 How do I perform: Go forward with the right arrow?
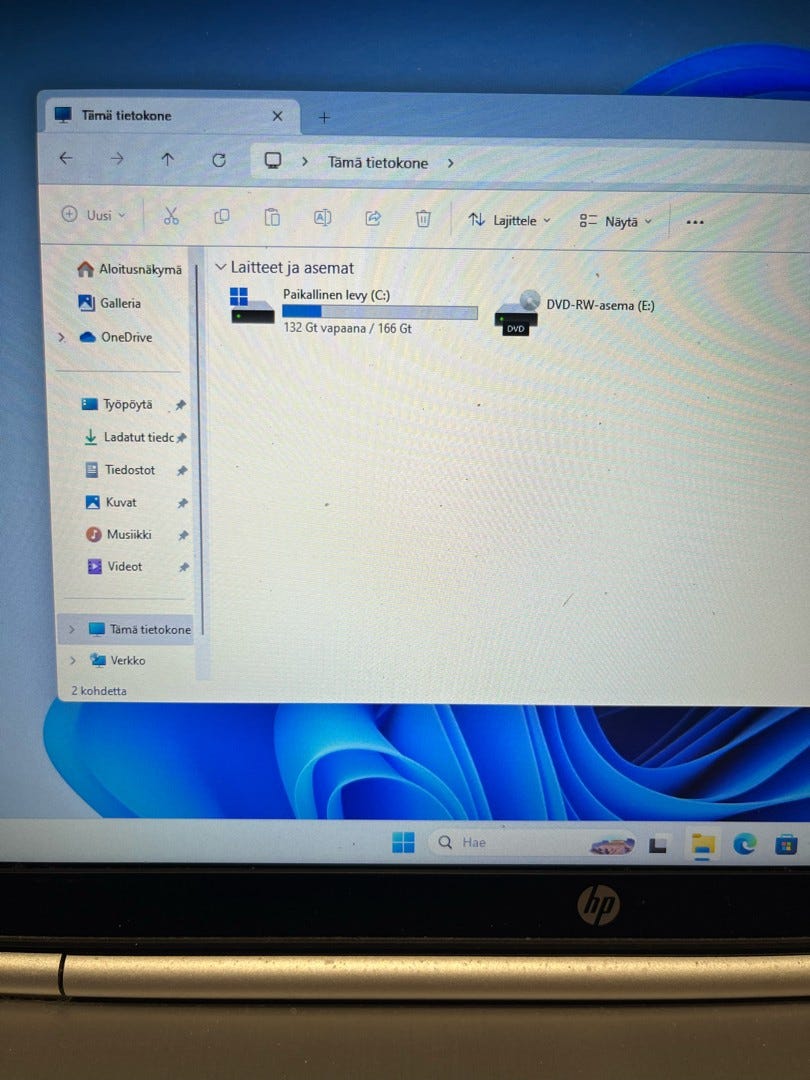(117, 159)
